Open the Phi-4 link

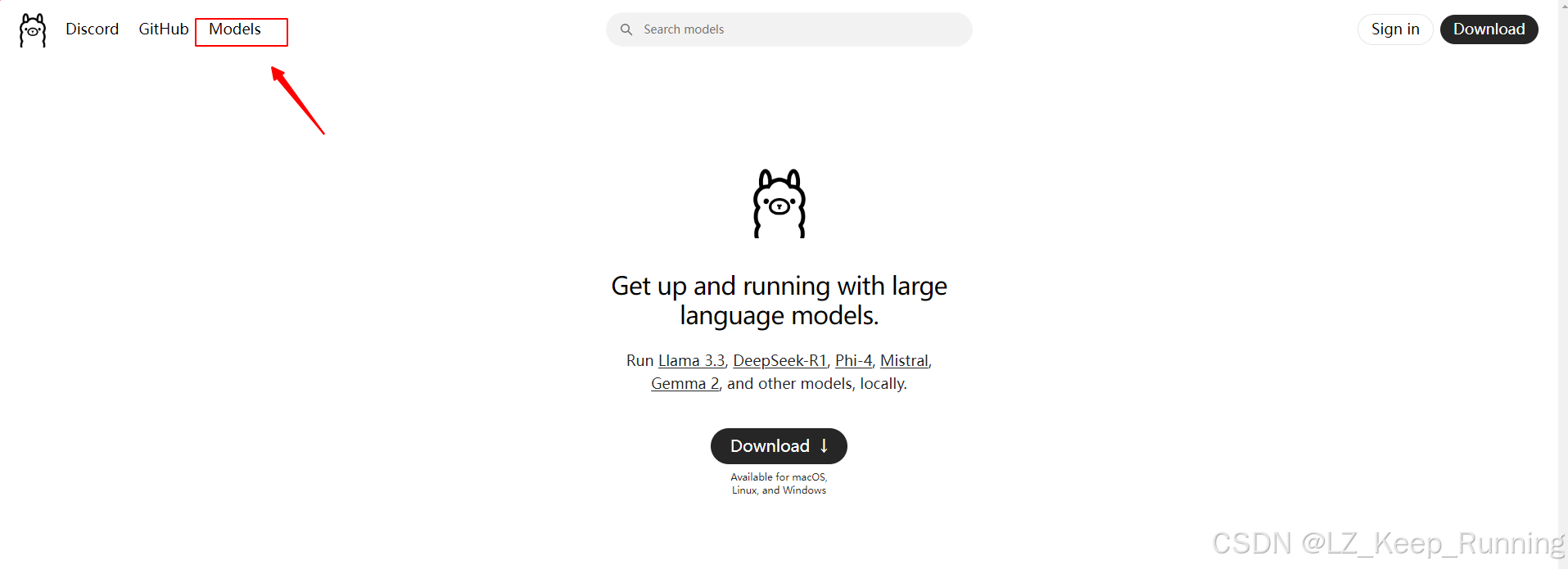(x=854, y=361)
